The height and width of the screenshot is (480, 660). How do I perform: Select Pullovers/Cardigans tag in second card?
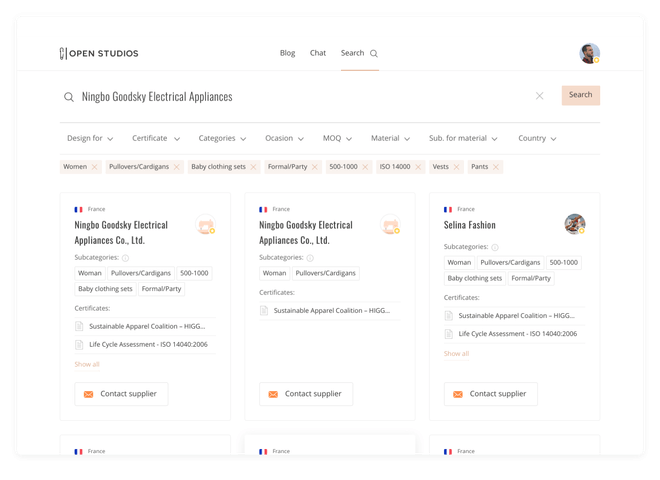pyautogui.click(x=325, y=273)
